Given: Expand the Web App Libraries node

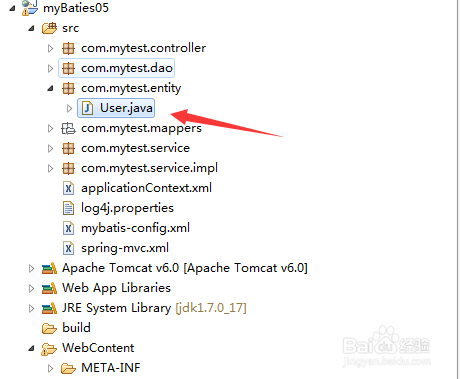Looking at the screenshot, I should point(31,289).
